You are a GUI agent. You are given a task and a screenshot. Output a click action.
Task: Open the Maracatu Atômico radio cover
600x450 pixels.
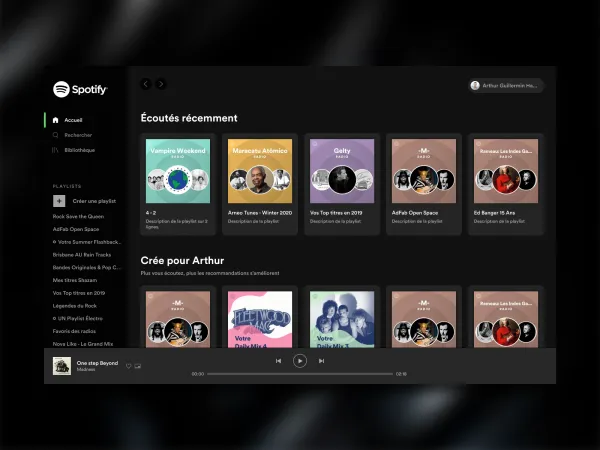[260, 171]
